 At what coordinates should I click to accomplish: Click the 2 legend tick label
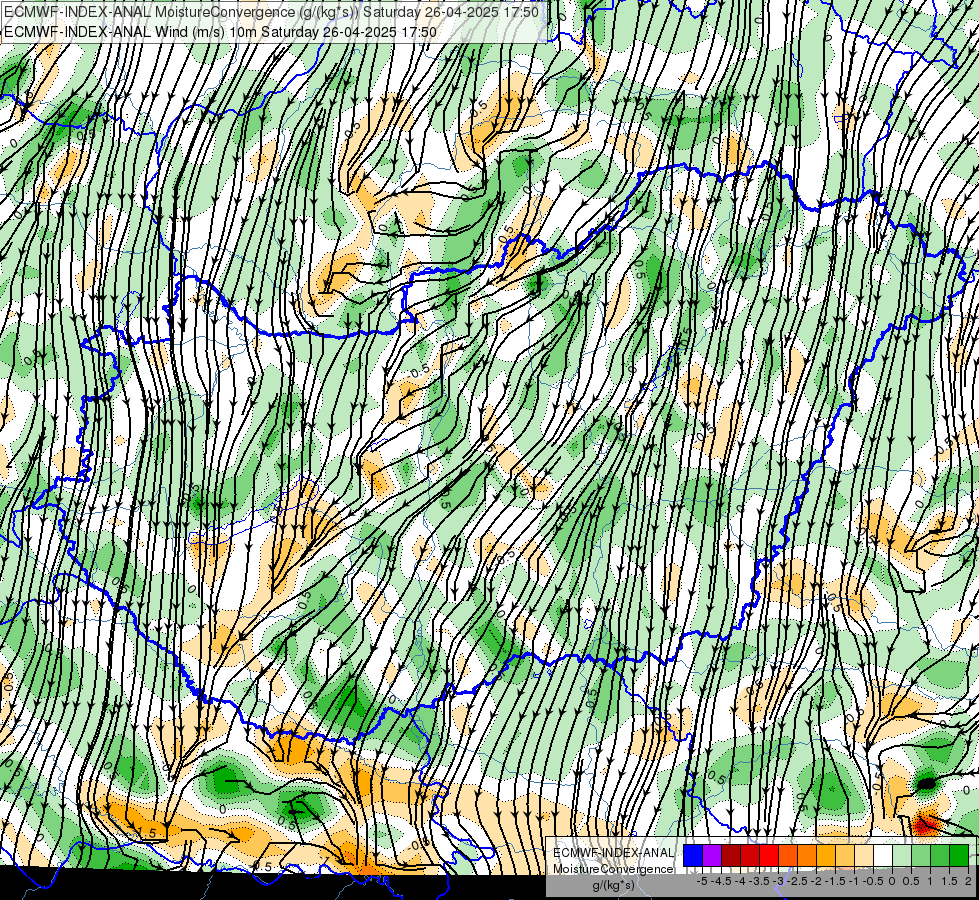click(x=968, y=881)
